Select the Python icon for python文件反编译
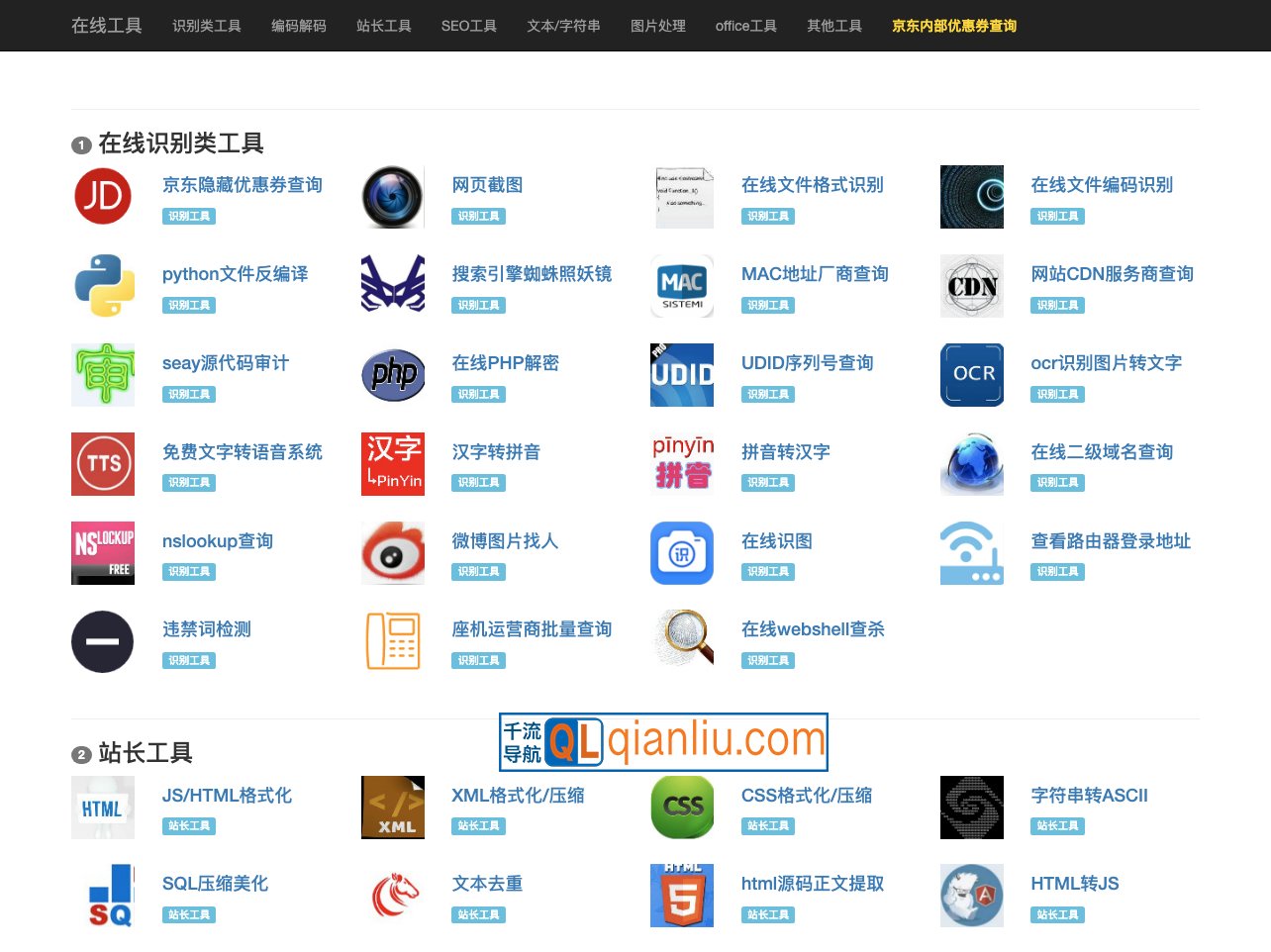 [x=102, y=285]
